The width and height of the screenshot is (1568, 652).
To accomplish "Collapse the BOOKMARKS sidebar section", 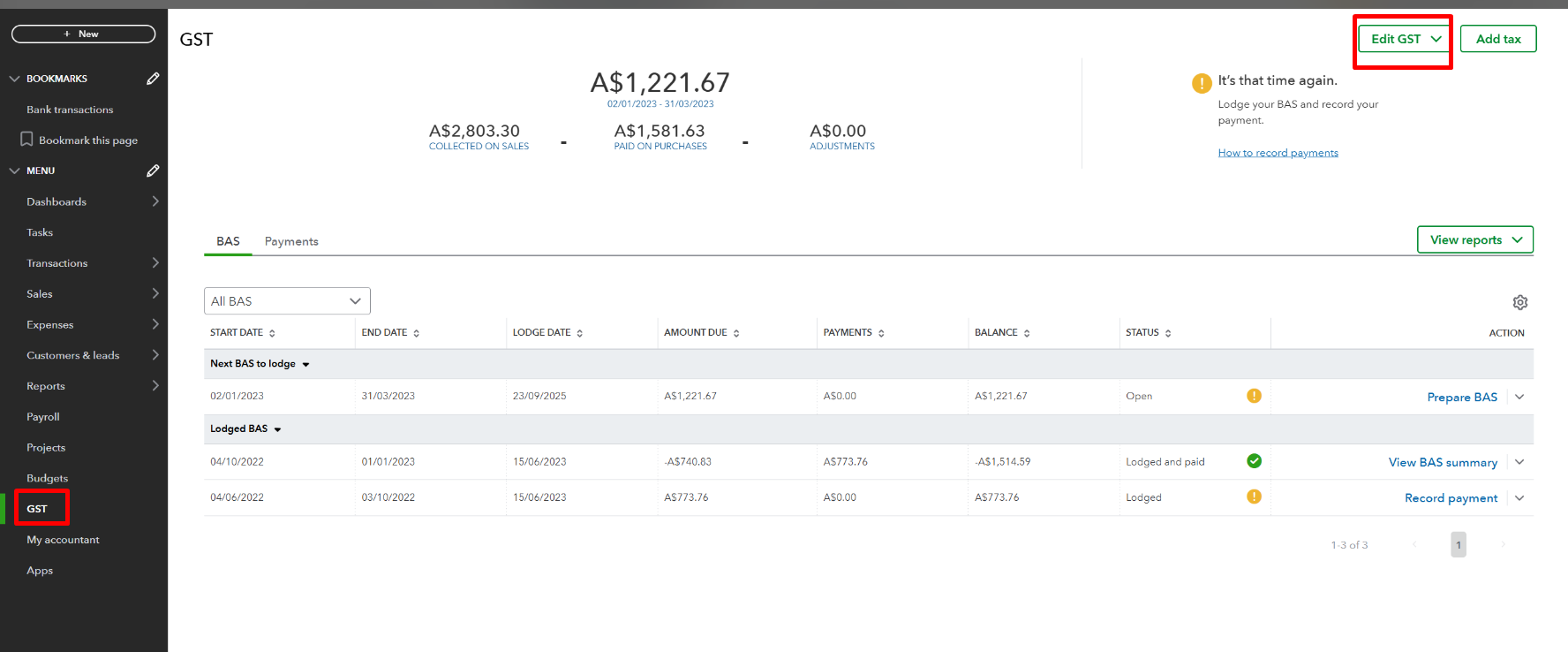I will (x=14, y=79).
